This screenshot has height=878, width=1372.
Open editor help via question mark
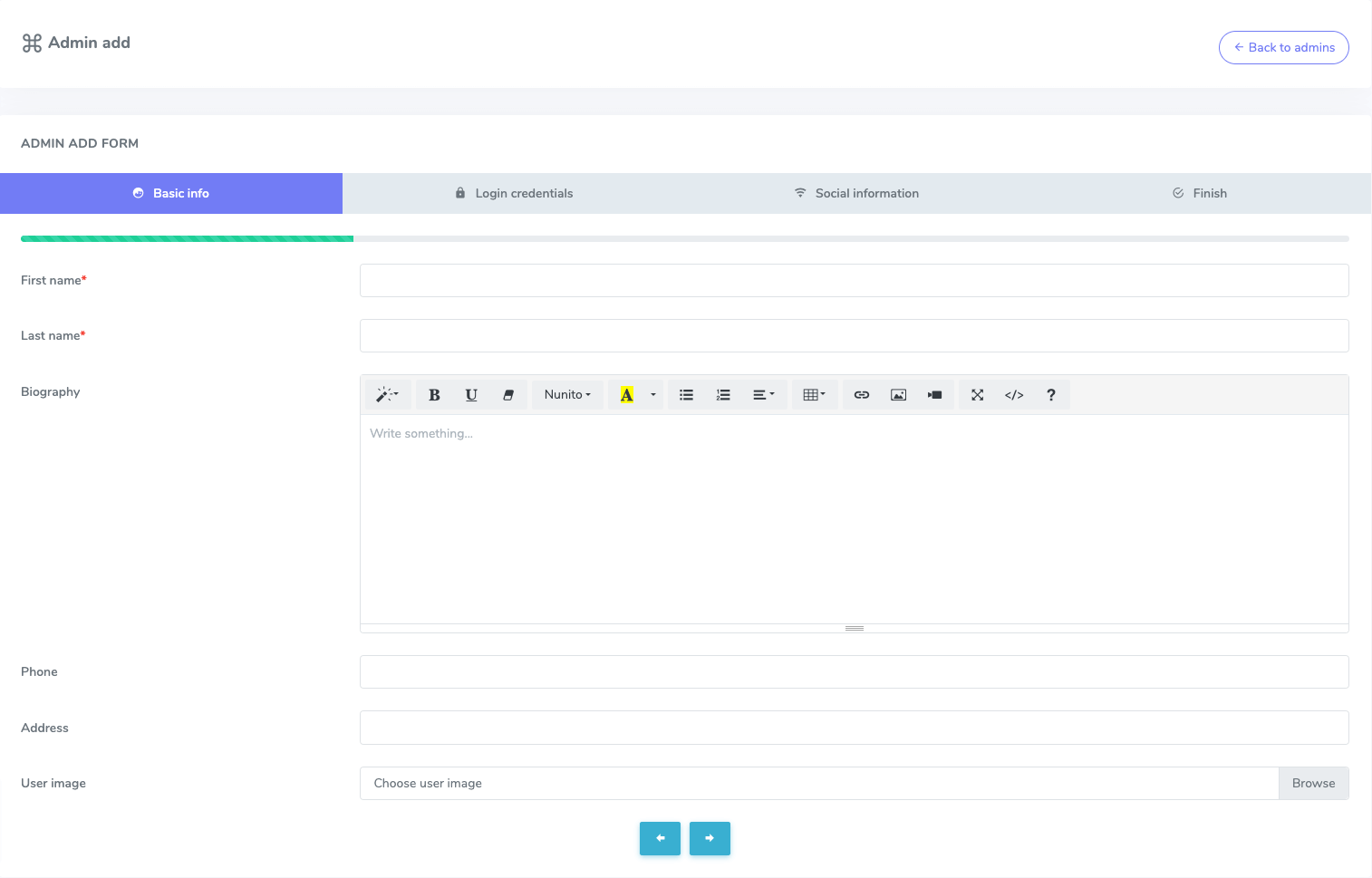[1051, 395]
